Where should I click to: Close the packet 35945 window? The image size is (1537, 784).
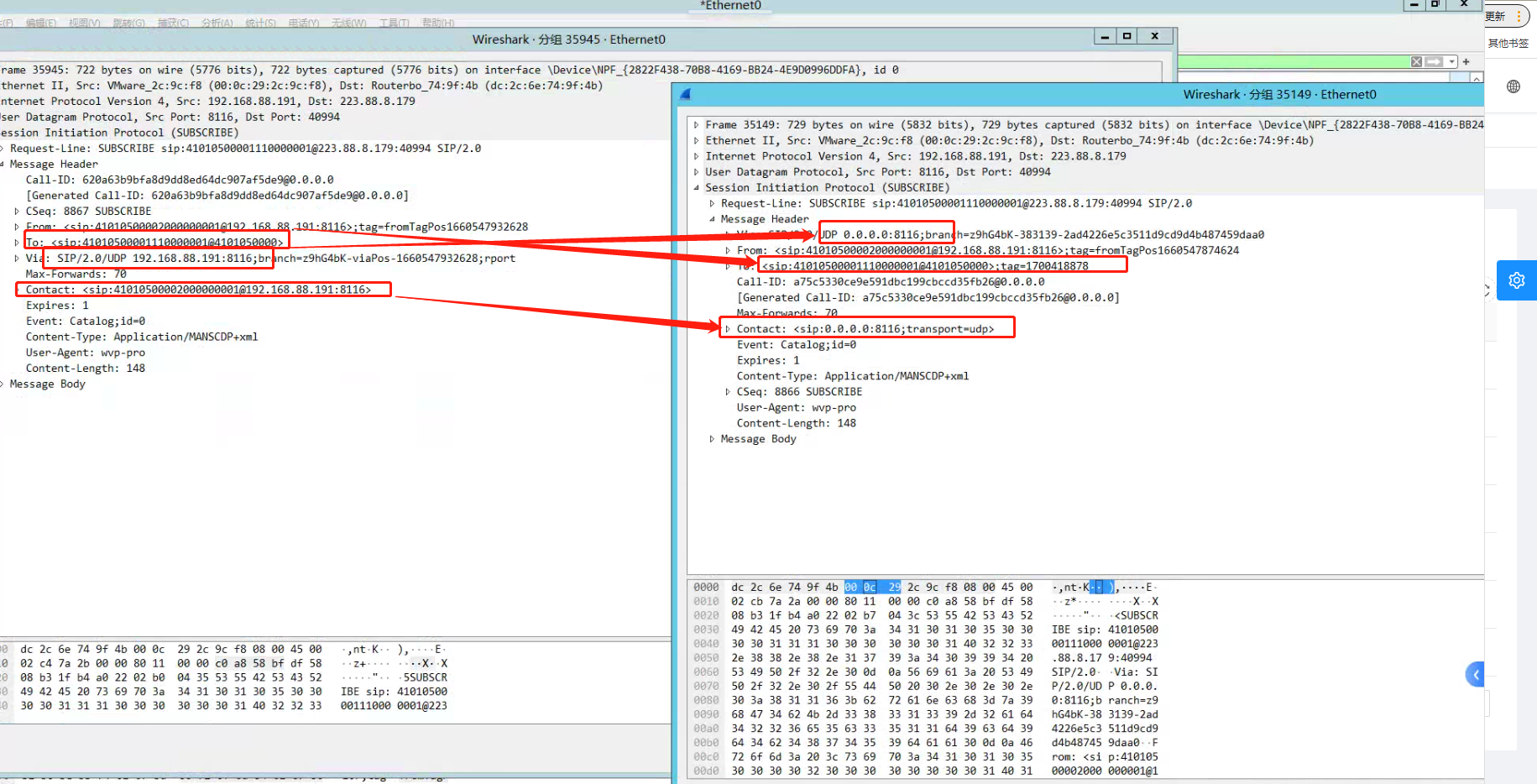coord(1155,36)
